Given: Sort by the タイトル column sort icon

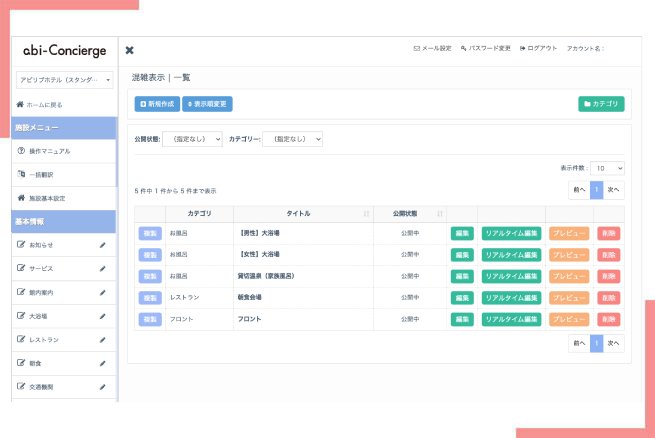Looking at the screenshot, I should click(x=366, y=214).
